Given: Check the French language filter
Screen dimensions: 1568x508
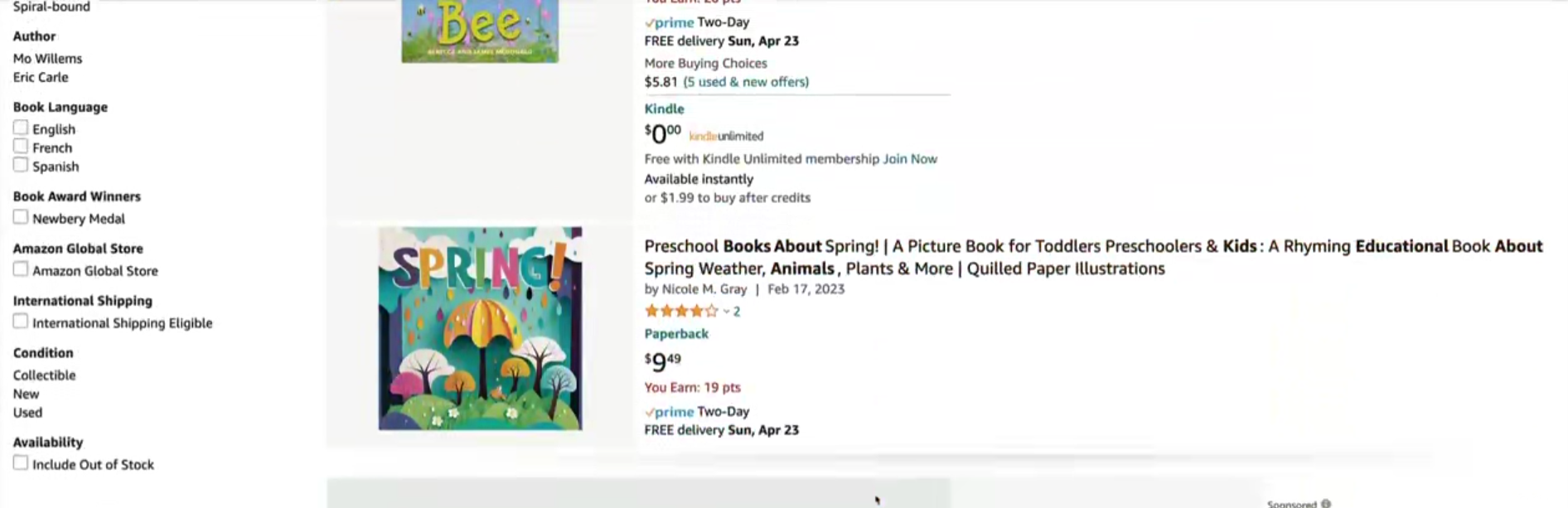Looking at the screenshot, I should tap(21, 146).
